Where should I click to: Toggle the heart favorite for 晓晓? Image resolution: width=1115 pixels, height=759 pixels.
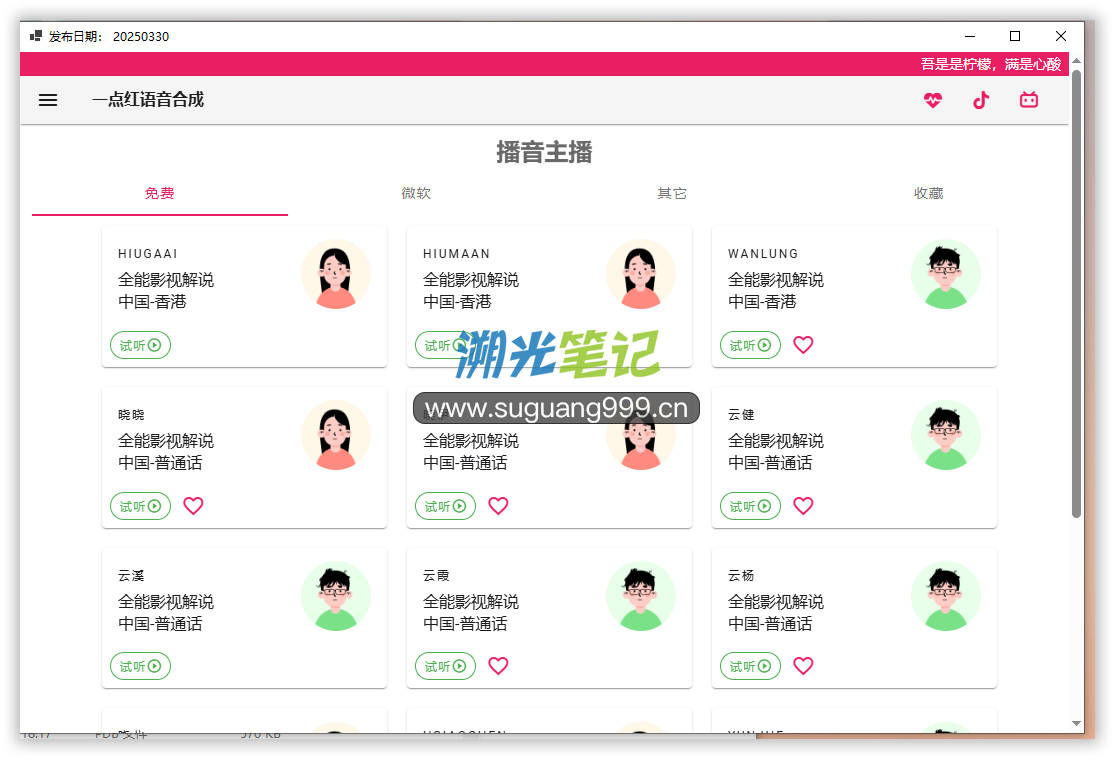point(193,506)
